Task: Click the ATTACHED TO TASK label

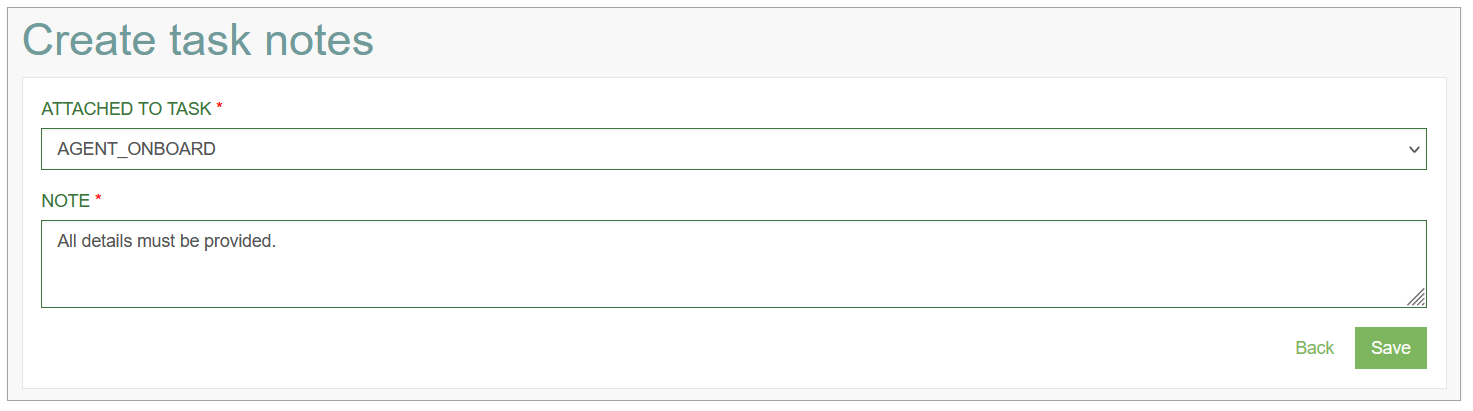Action: coord(126,109)
